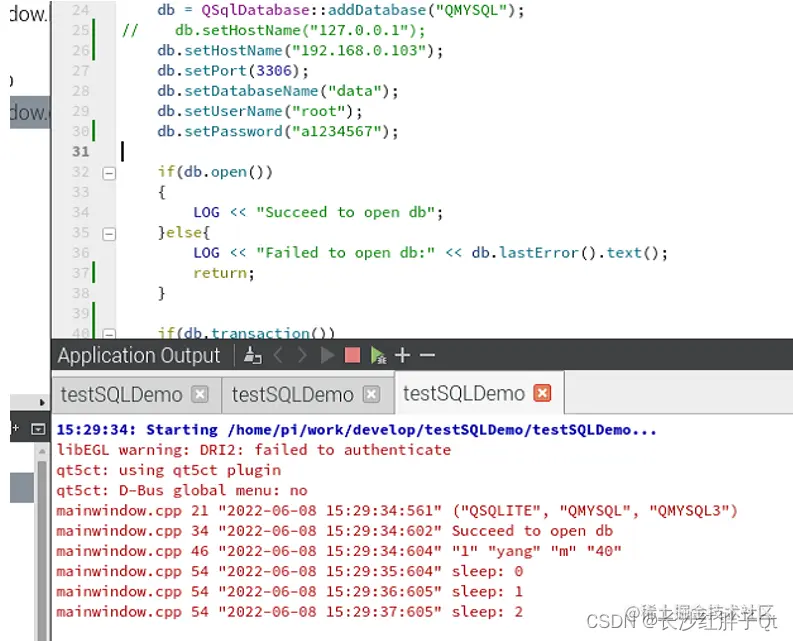Screen dimensions: 793x641
Task: Collapse the if(db.open()) block at line 32
Action: tap(109, 173)
